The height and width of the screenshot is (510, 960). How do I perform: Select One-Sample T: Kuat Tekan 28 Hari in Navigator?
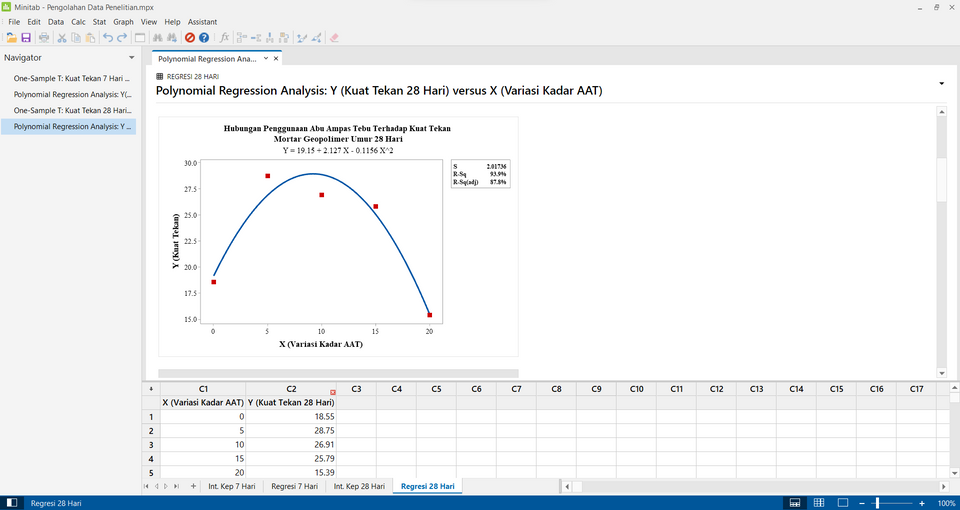point(72,110)
